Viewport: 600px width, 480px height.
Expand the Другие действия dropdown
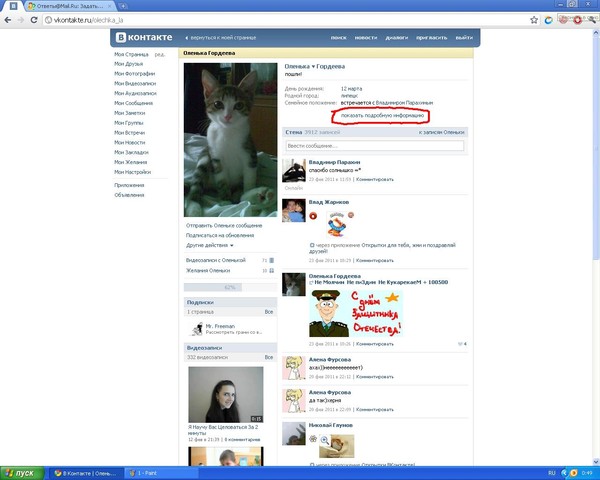point(209,245)
